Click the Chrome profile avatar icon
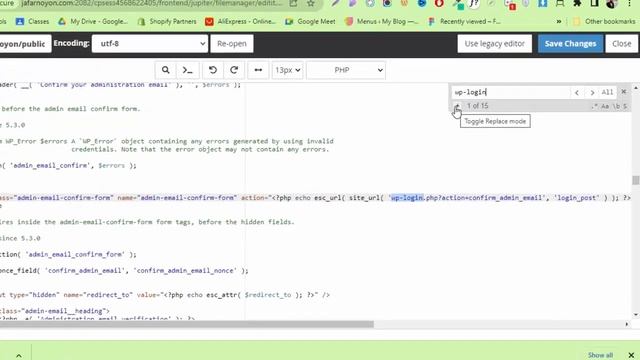This screenshot has height=360, width=640. (611, 4)
